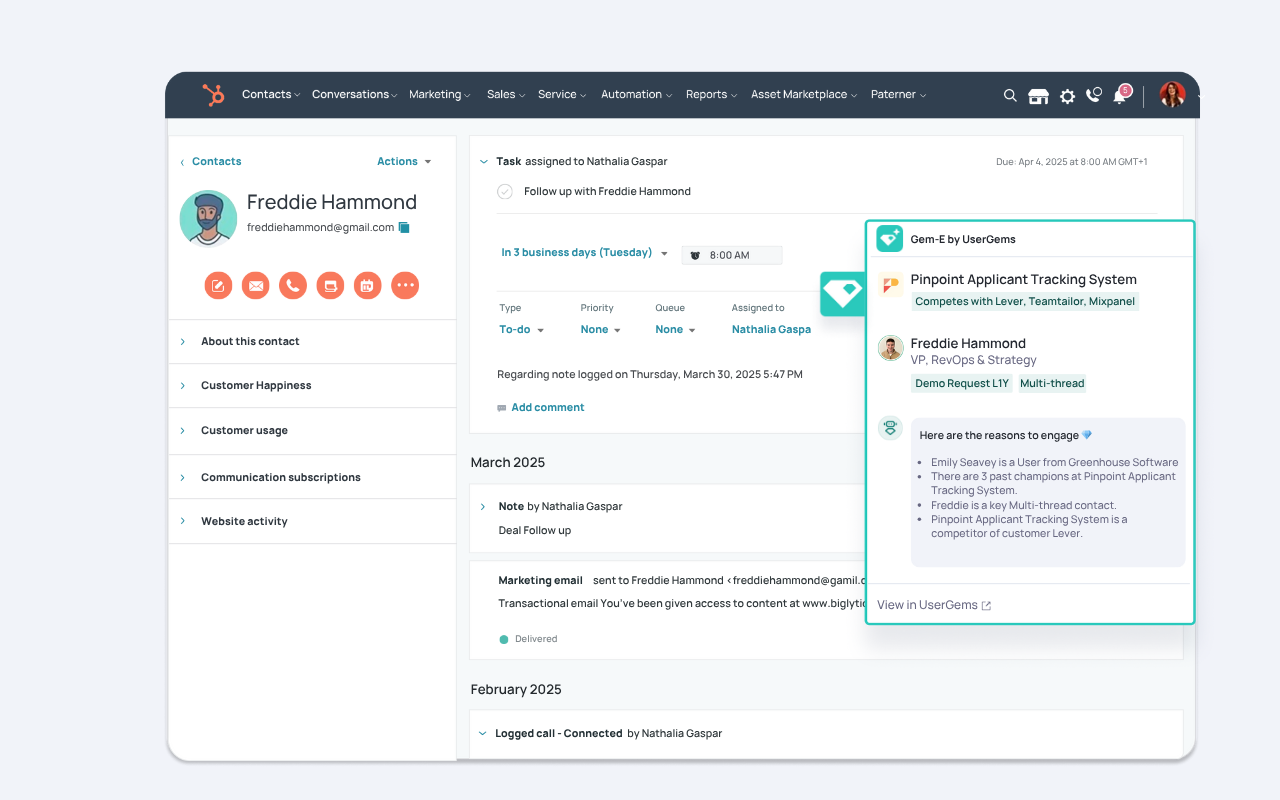
Task: Open notifications bell with 5 badge
Action: pos(1120,96)
